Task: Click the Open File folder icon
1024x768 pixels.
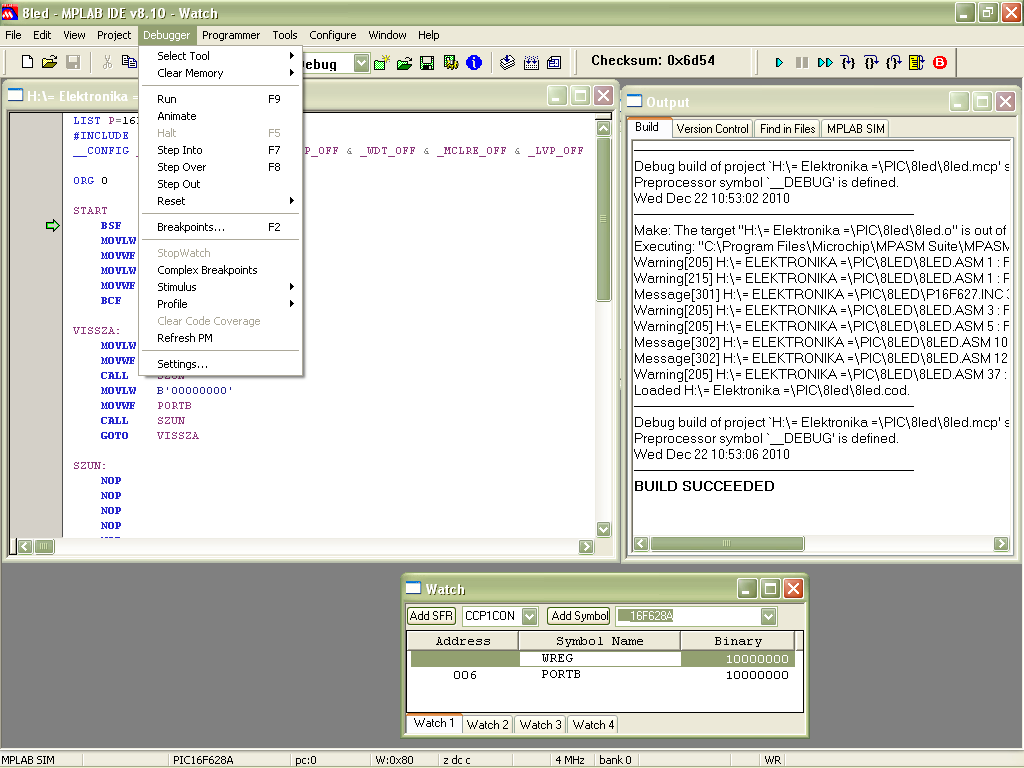Action: click(x=49, y=63)
